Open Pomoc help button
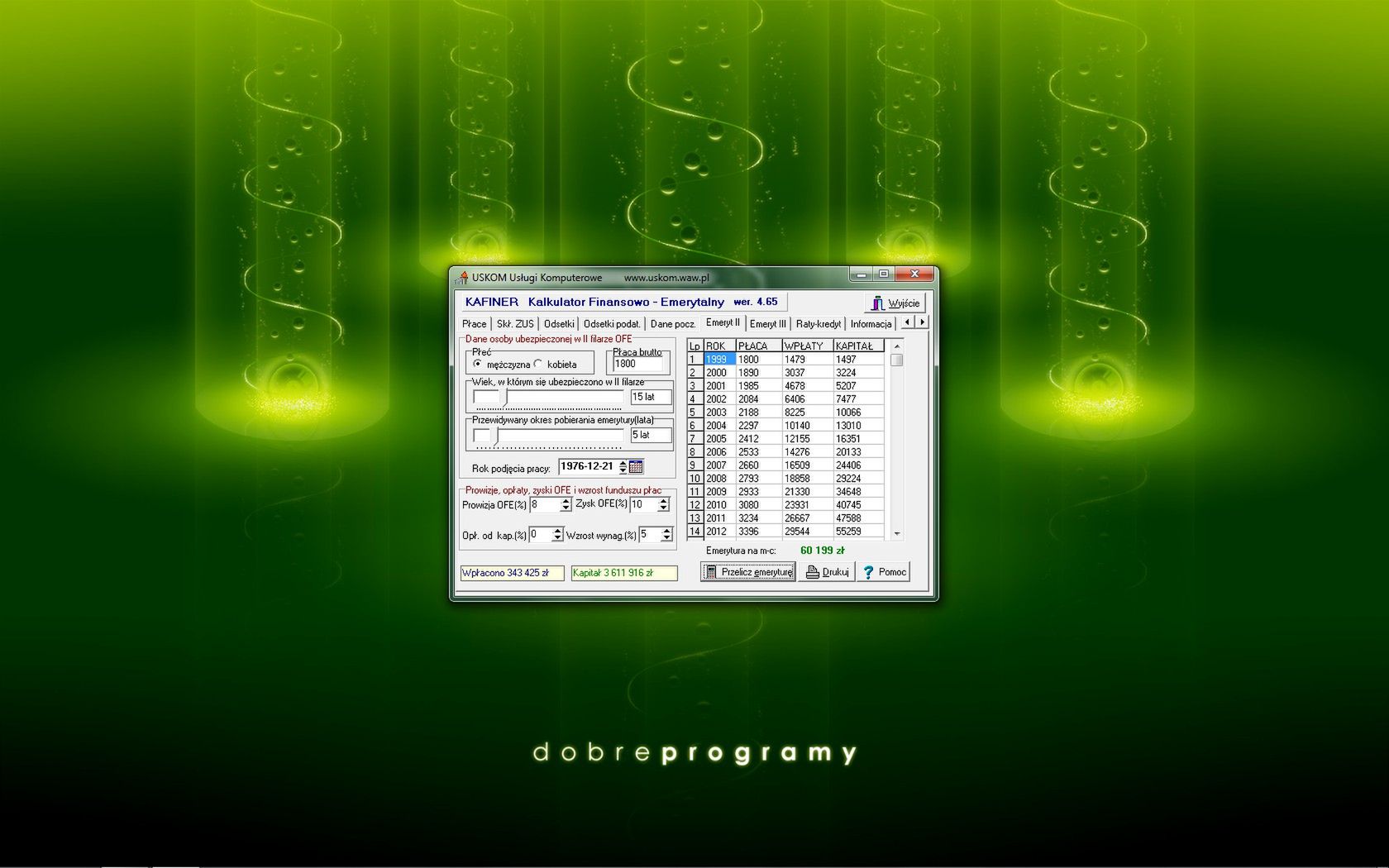Viewport: 1389px width, 868px height. pos(884,572)
